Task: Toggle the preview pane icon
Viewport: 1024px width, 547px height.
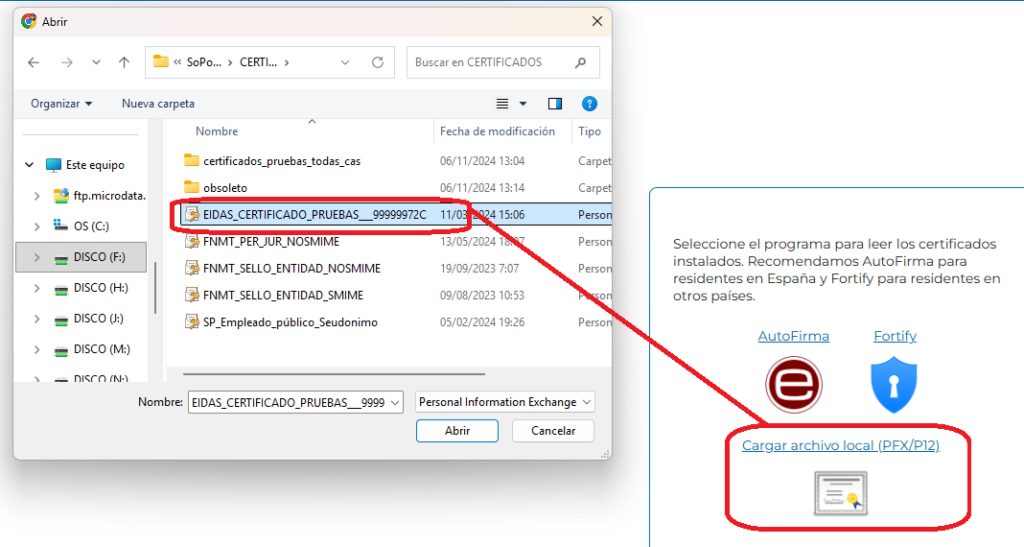Action: 555,104
